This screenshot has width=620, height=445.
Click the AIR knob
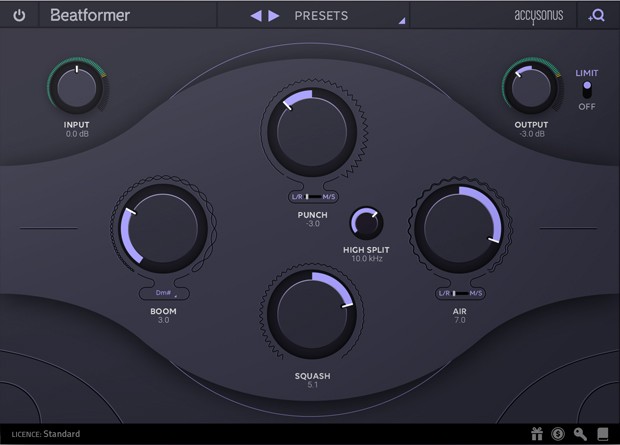click(x=459, y=228)
